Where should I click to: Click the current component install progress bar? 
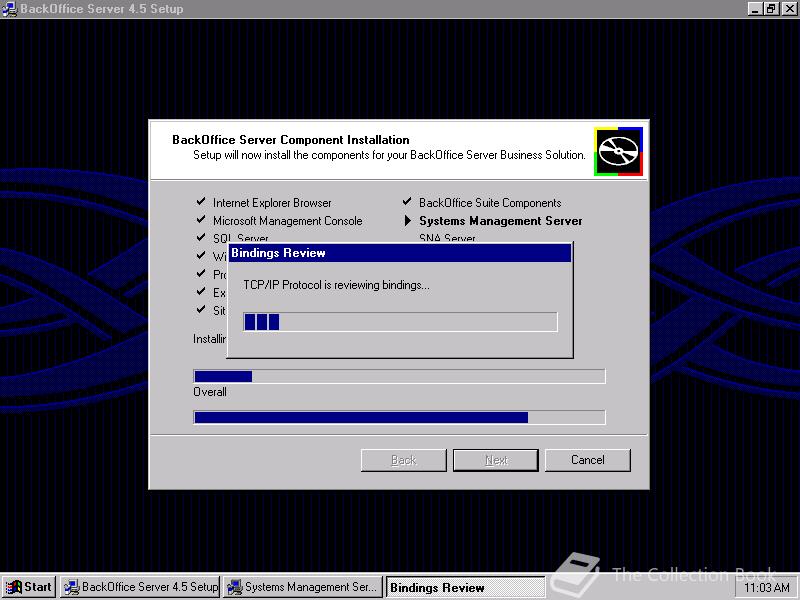pyautogui.click(x=399, y=376)
